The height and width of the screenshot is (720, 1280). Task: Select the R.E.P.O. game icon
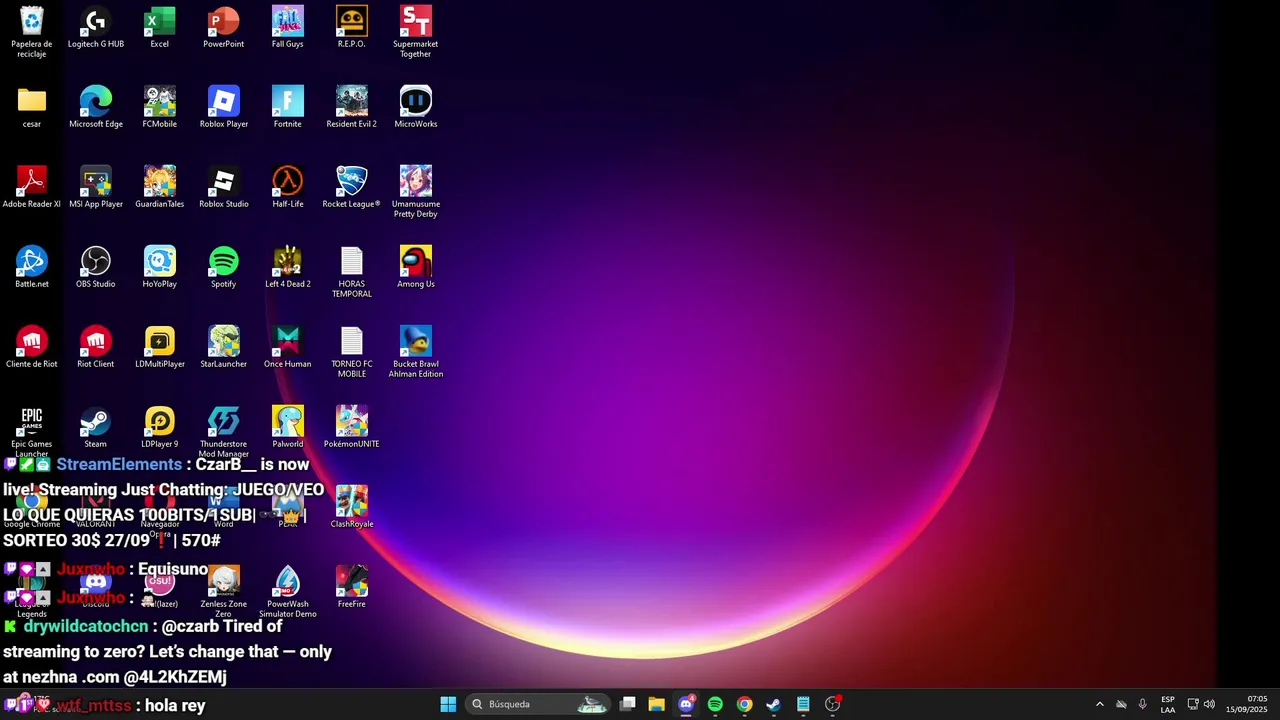[x=352, y=28]
